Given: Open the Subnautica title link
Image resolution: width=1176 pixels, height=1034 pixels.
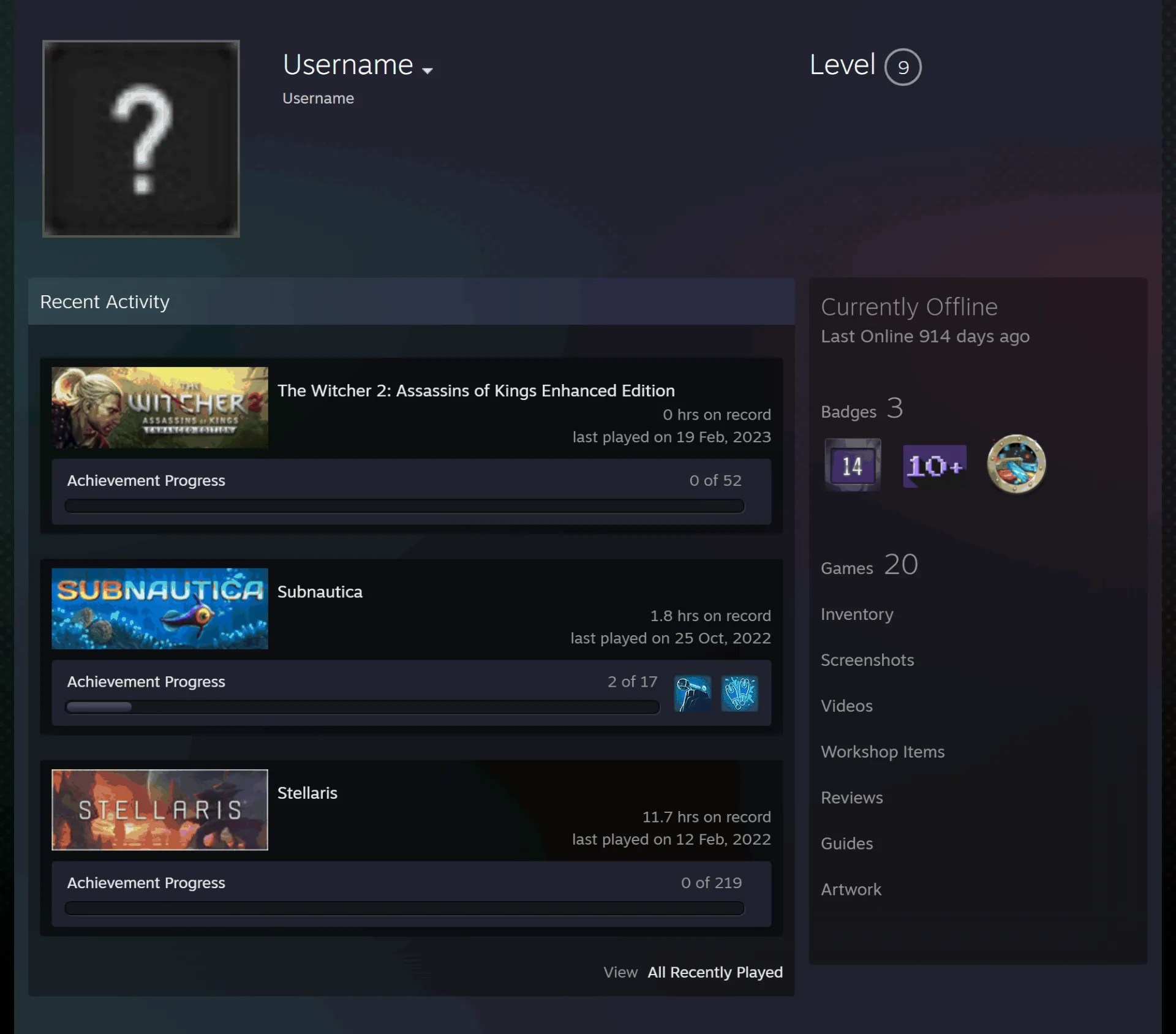Looking at the screenshot, I should tap(320, 592).
